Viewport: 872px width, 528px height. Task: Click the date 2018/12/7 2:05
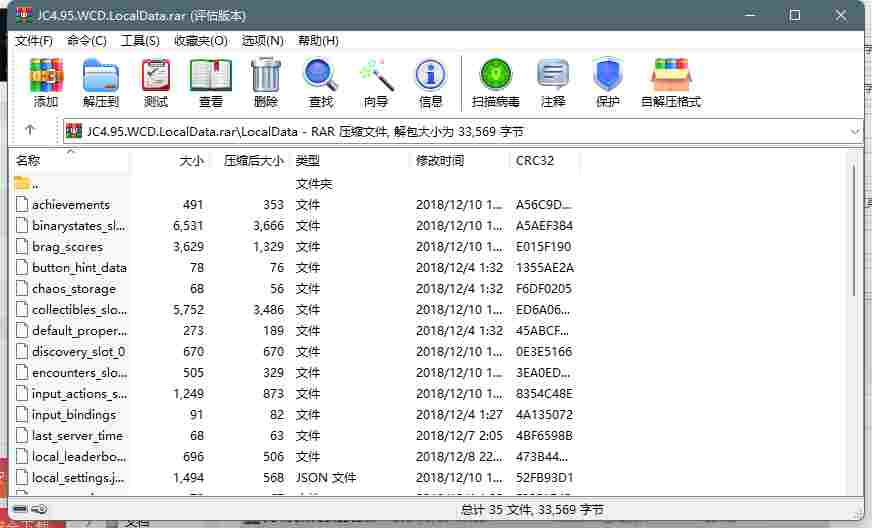coord(459,435)
